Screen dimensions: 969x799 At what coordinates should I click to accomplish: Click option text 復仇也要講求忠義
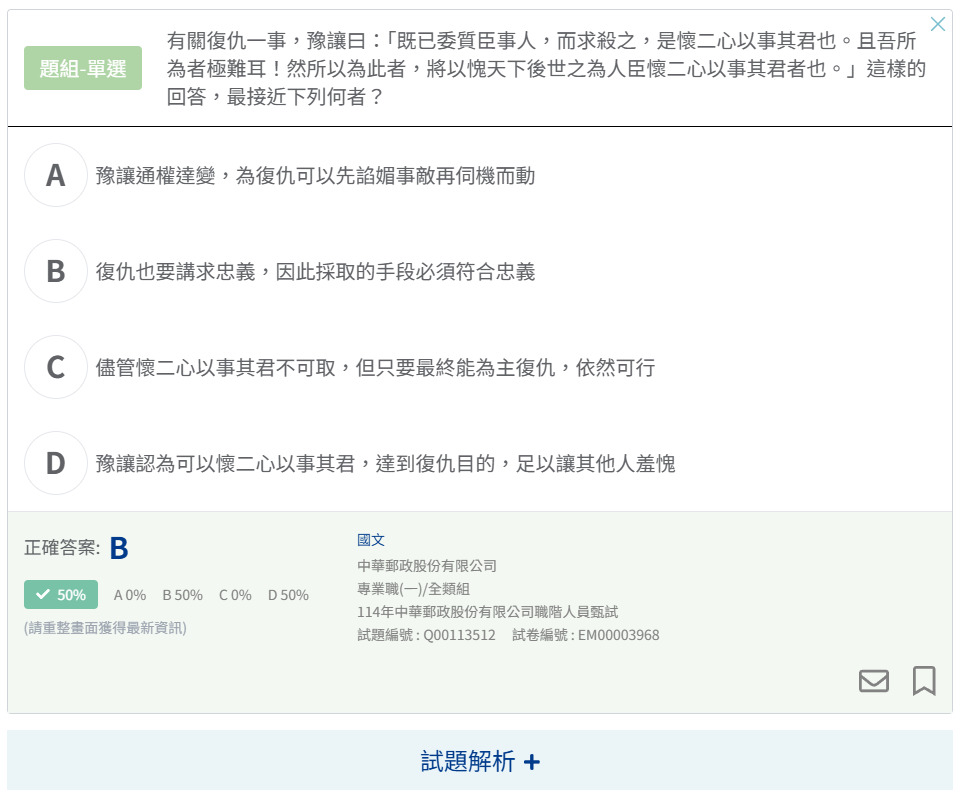315,272
